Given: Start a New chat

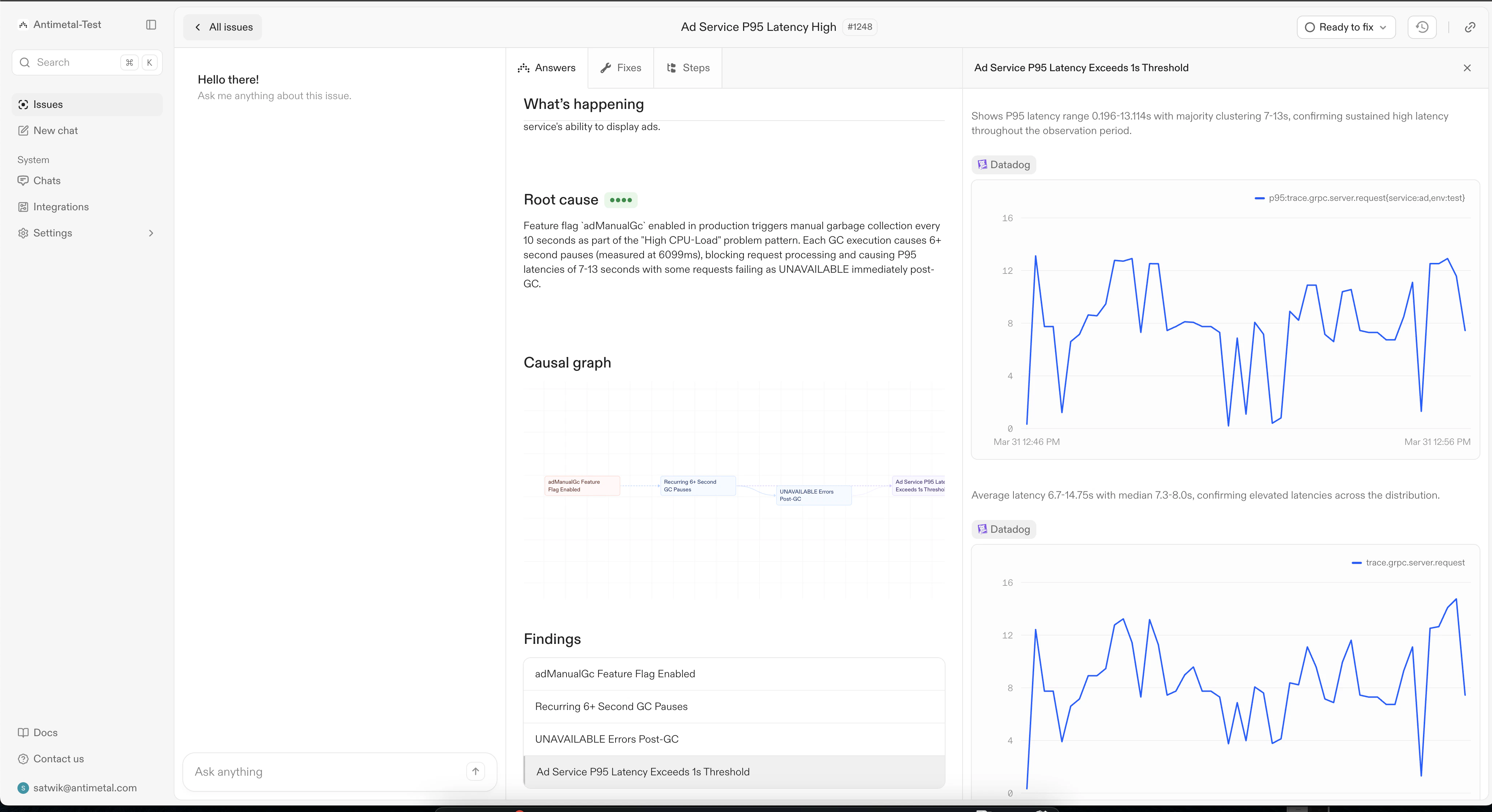Looking at the screenshot, I should pyautogui.click(x=55, y=131).
